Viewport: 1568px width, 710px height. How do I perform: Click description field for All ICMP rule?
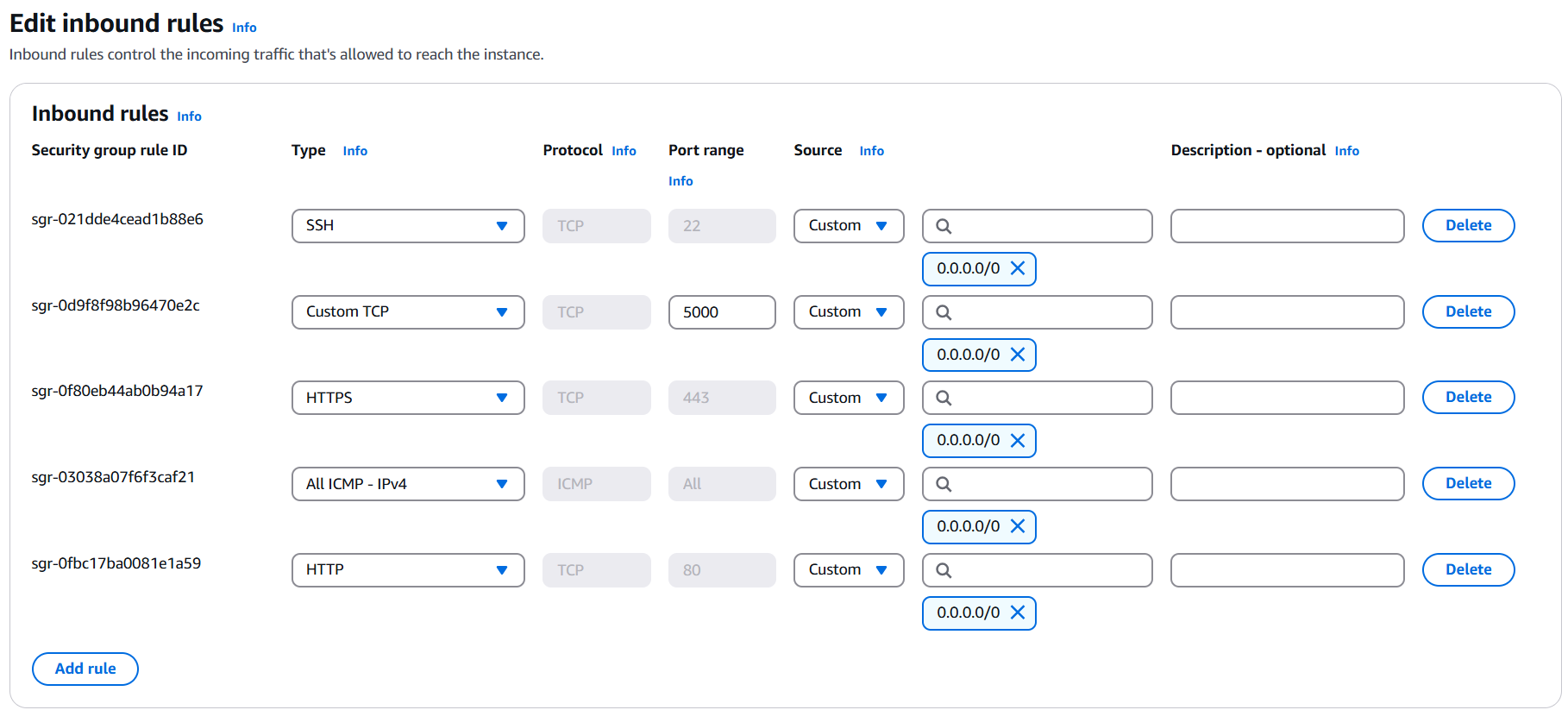point(1287,484)
